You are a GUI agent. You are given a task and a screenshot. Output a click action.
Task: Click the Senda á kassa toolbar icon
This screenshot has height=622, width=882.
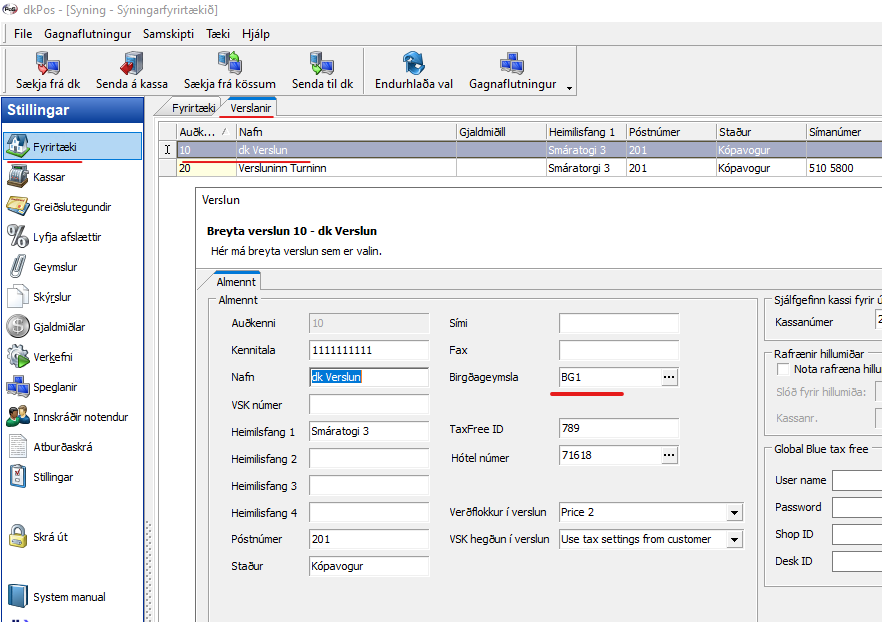coord(131,63)
